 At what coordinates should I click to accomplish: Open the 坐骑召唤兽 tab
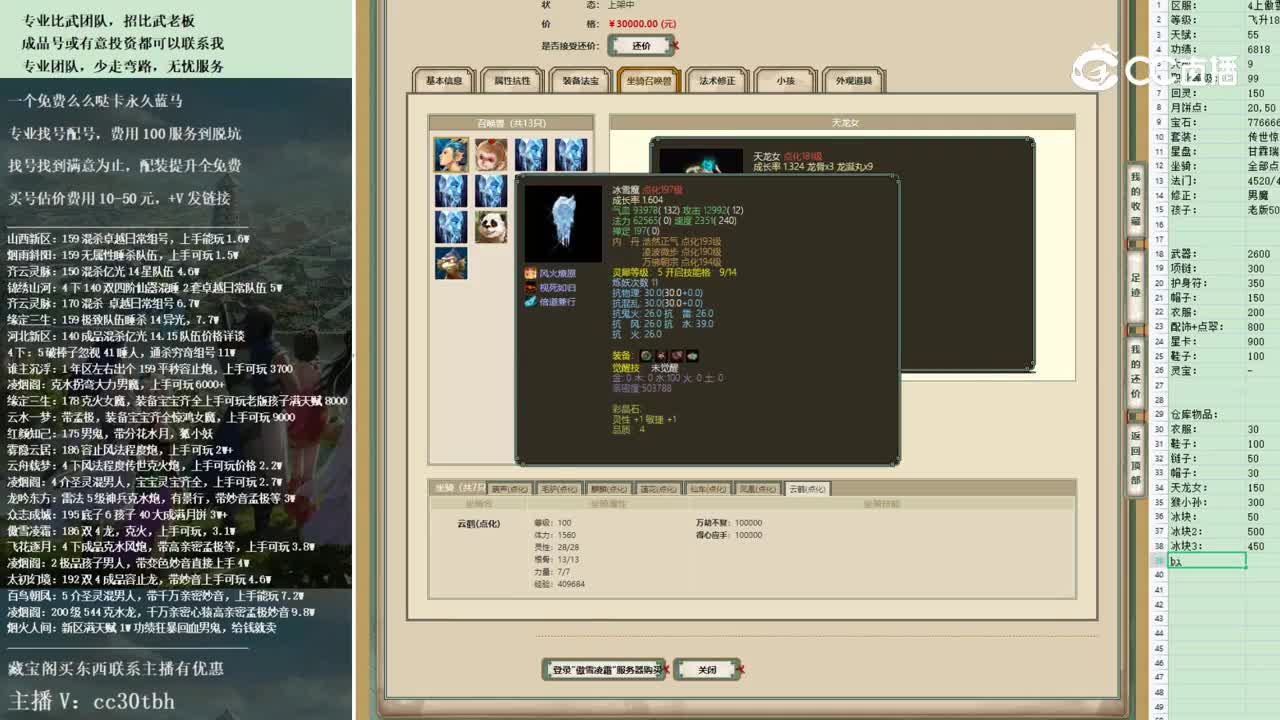649,81
